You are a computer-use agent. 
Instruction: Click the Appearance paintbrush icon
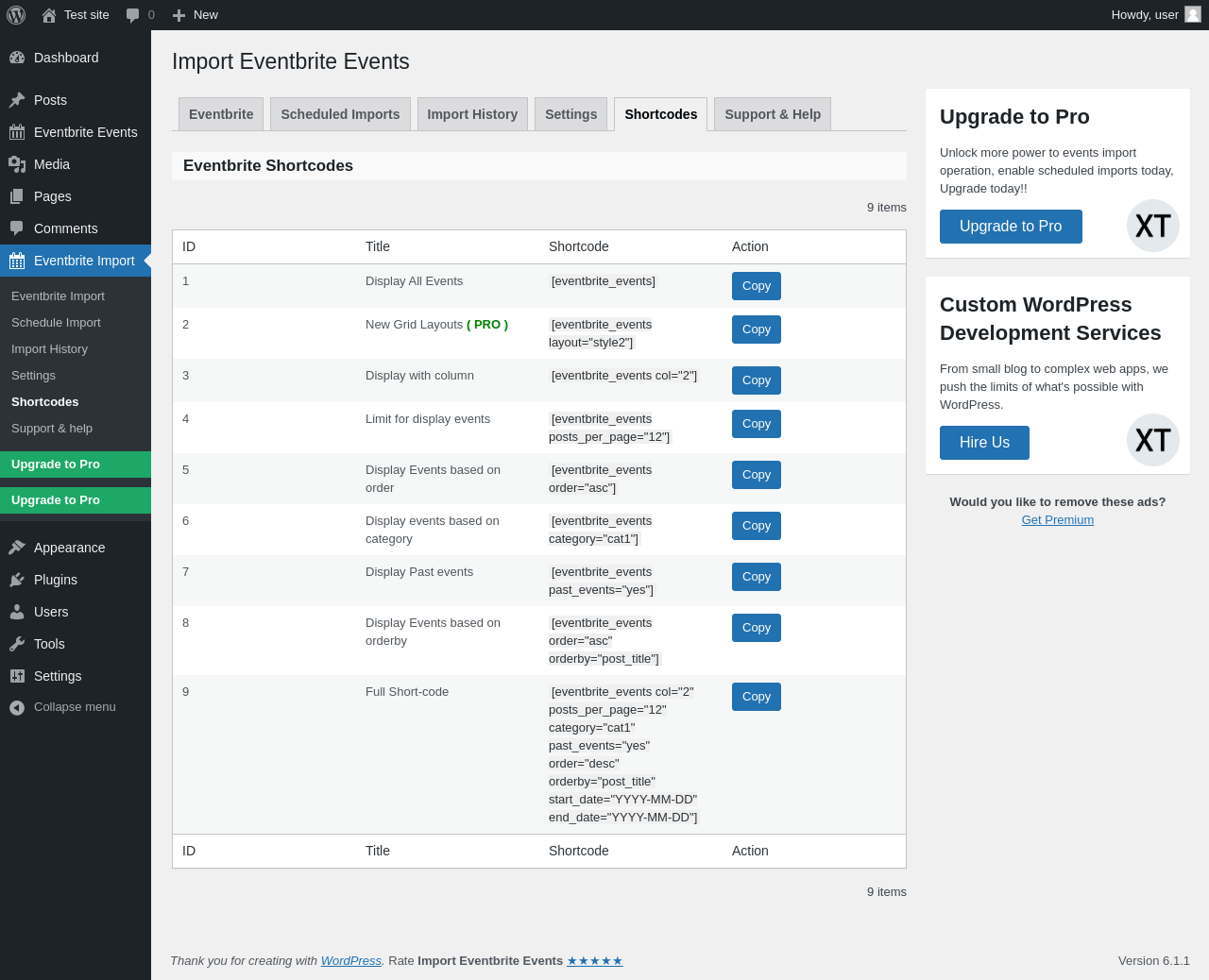click(x=17, y=548)
